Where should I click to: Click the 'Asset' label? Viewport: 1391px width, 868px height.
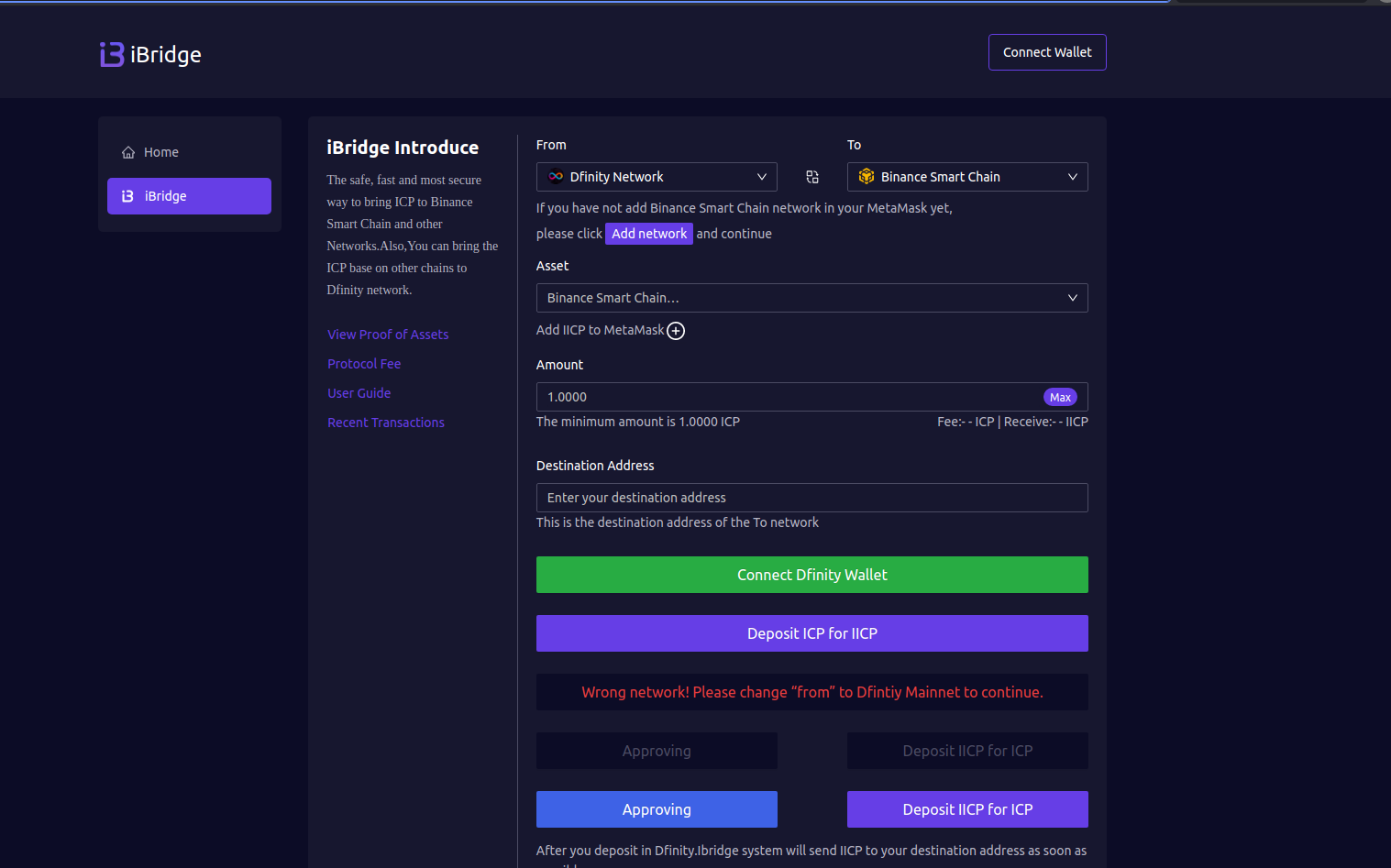pos(553,266)
